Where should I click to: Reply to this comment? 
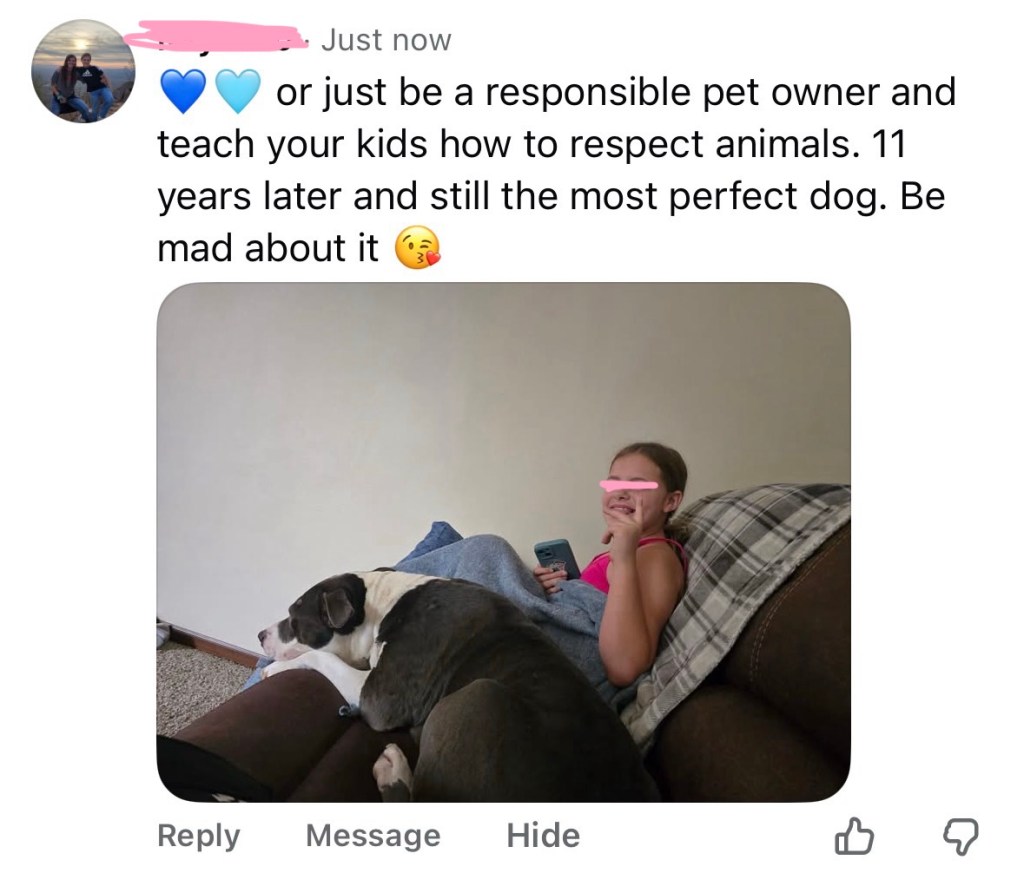click(199, 836)
